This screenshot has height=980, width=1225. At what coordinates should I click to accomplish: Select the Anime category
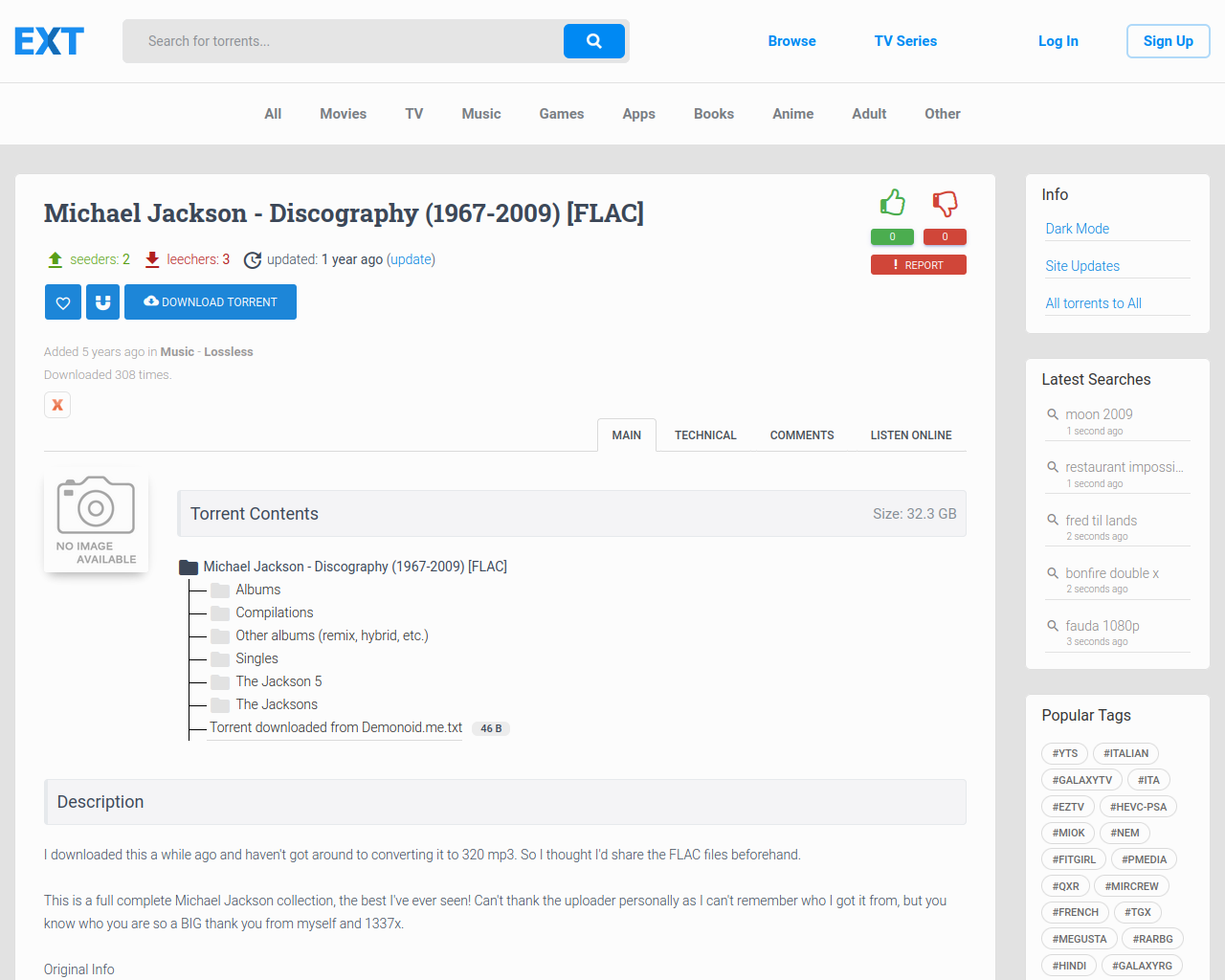[x=793, y=114]
